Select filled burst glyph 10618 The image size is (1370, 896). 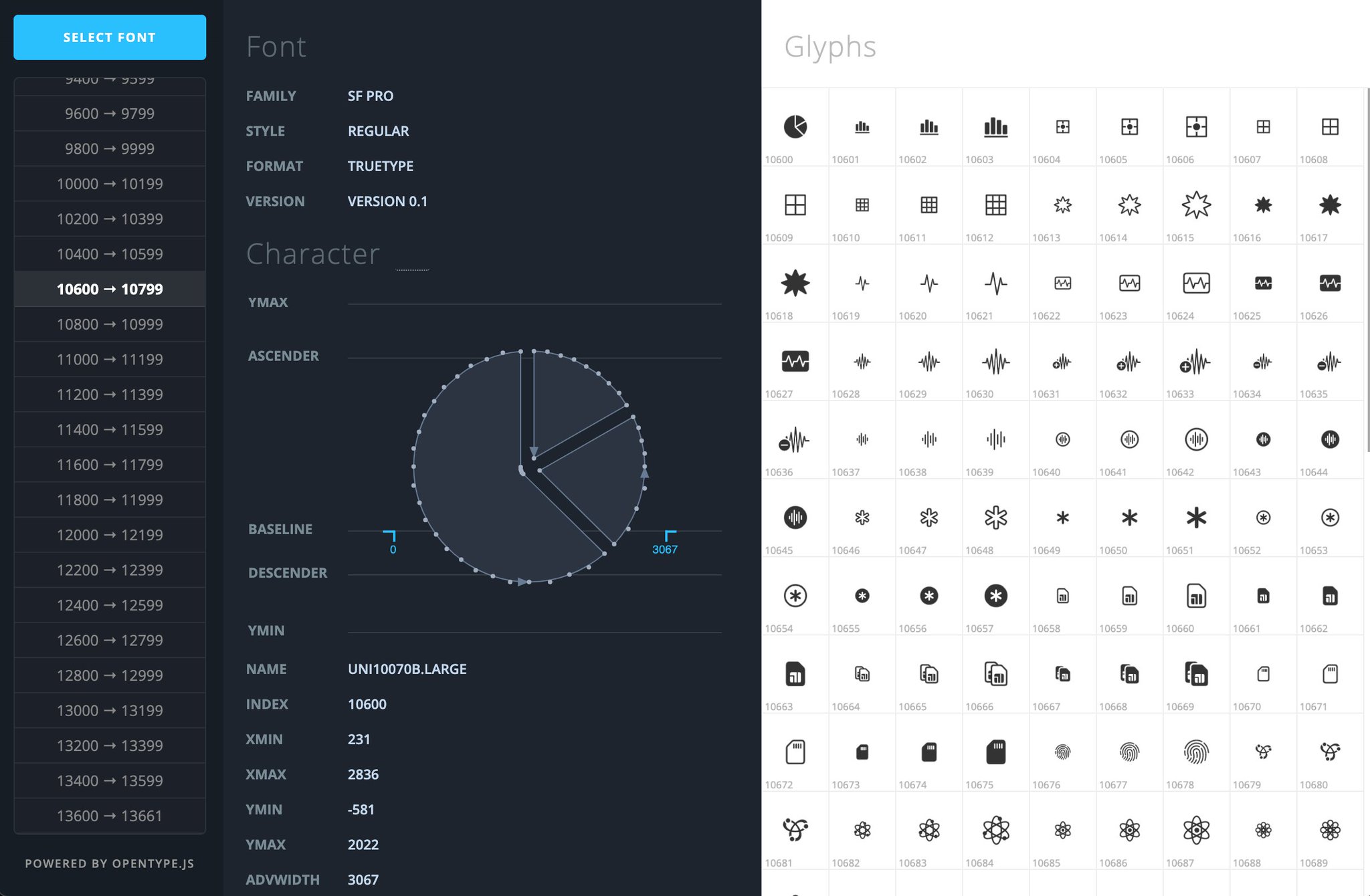coord(795,284)
